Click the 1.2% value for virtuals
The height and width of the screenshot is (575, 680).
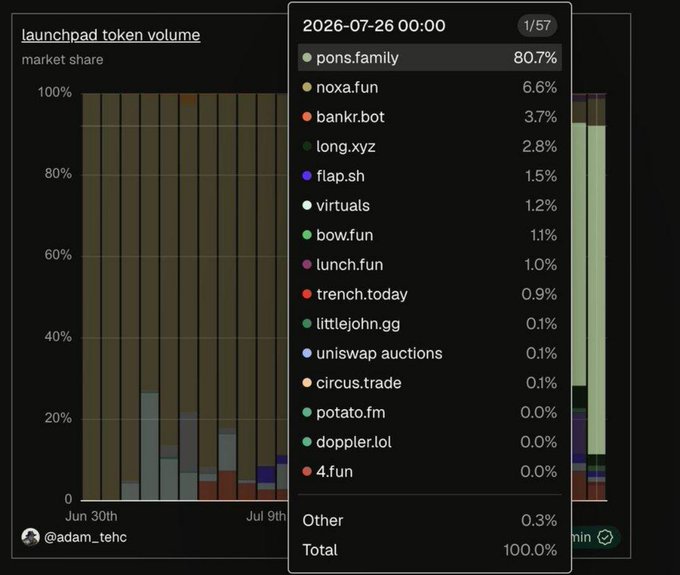541,205
